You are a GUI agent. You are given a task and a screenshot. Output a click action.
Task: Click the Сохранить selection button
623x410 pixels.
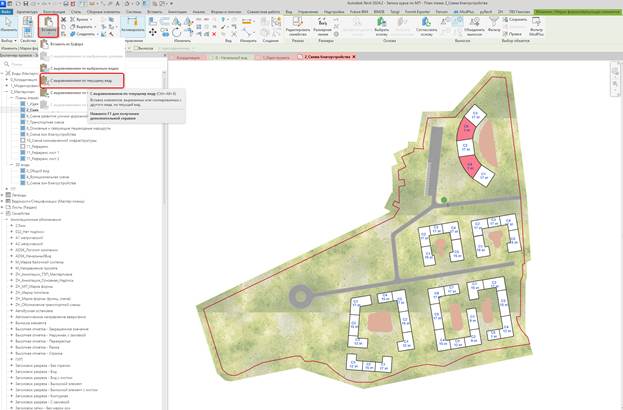tap(515, 19)
